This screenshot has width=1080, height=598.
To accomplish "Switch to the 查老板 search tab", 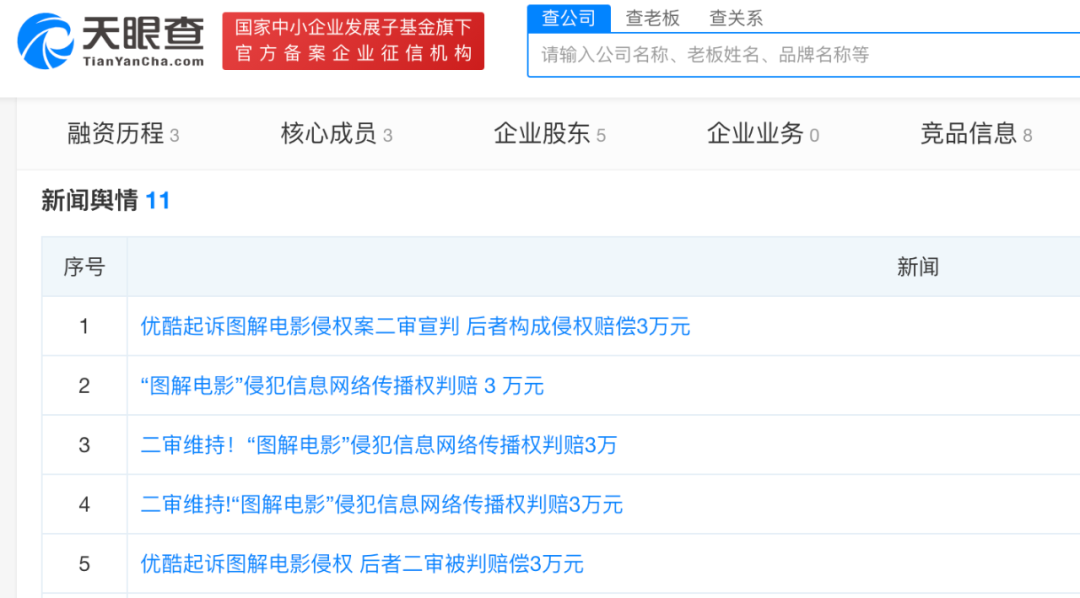I will tap(652, 19).
